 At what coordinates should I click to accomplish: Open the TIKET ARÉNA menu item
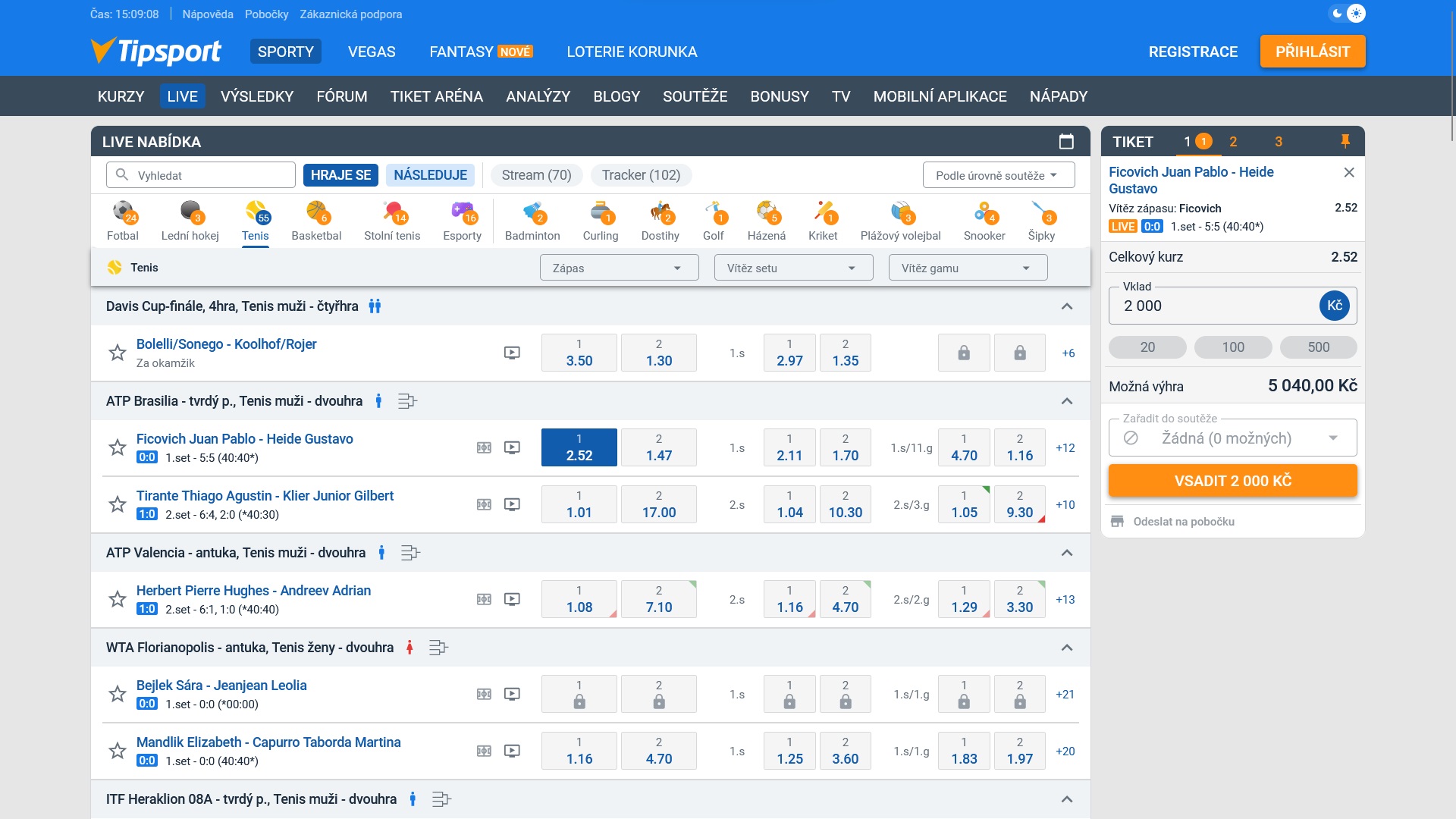point(437,96)
